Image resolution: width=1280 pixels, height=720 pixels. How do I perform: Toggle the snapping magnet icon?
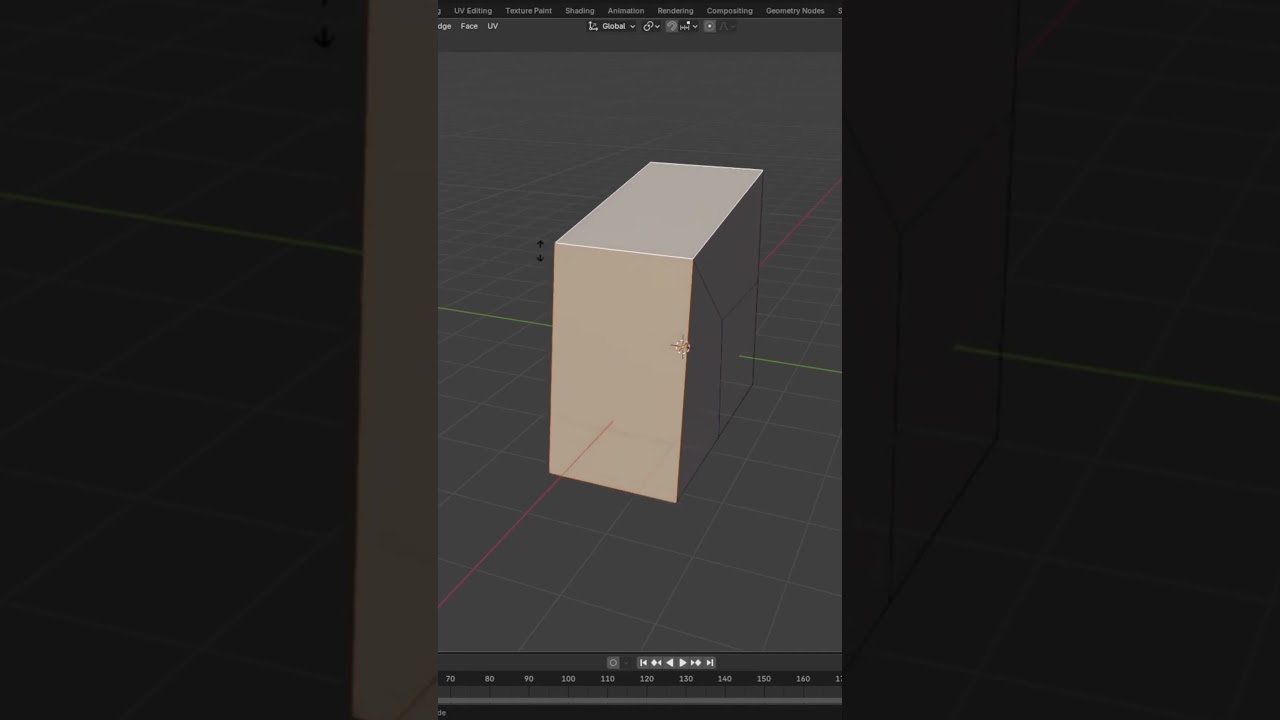pos(672,26)
